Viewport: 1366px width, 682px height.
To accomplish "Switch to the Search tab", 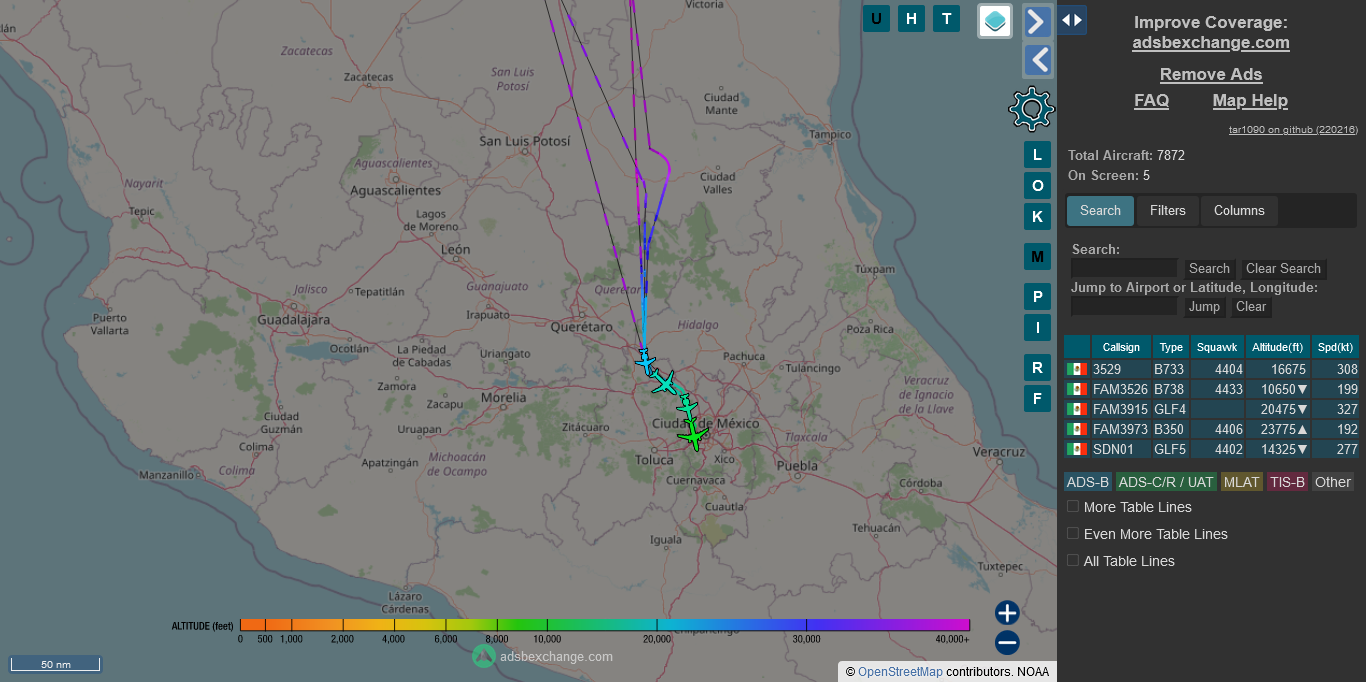I will coord(1100,211).
